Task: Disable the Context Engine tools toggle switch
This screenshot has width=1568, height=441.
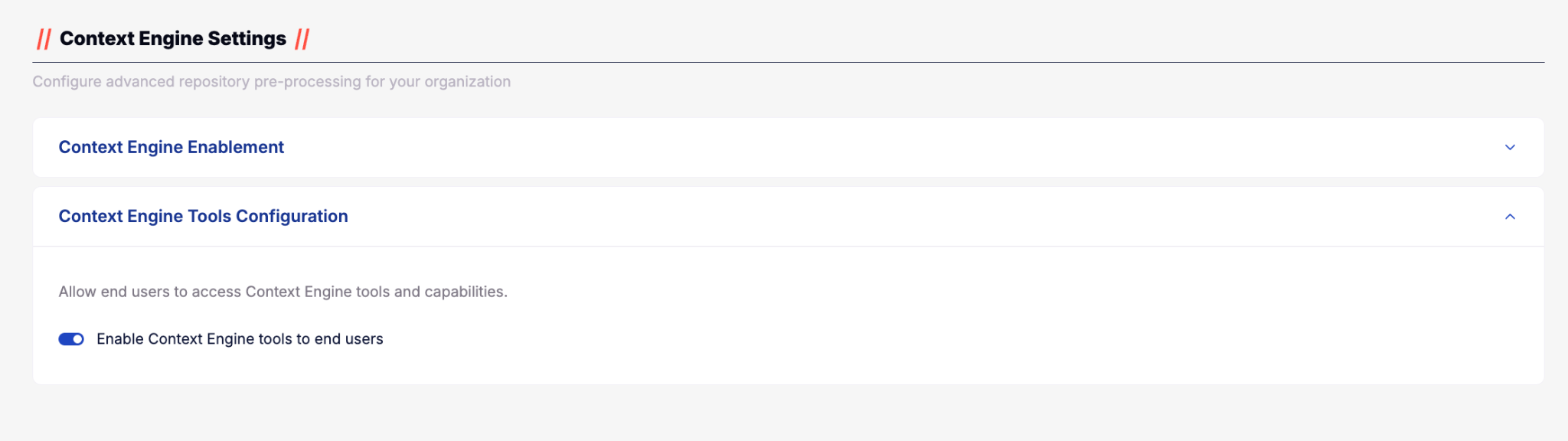Action: click(71, 339)
